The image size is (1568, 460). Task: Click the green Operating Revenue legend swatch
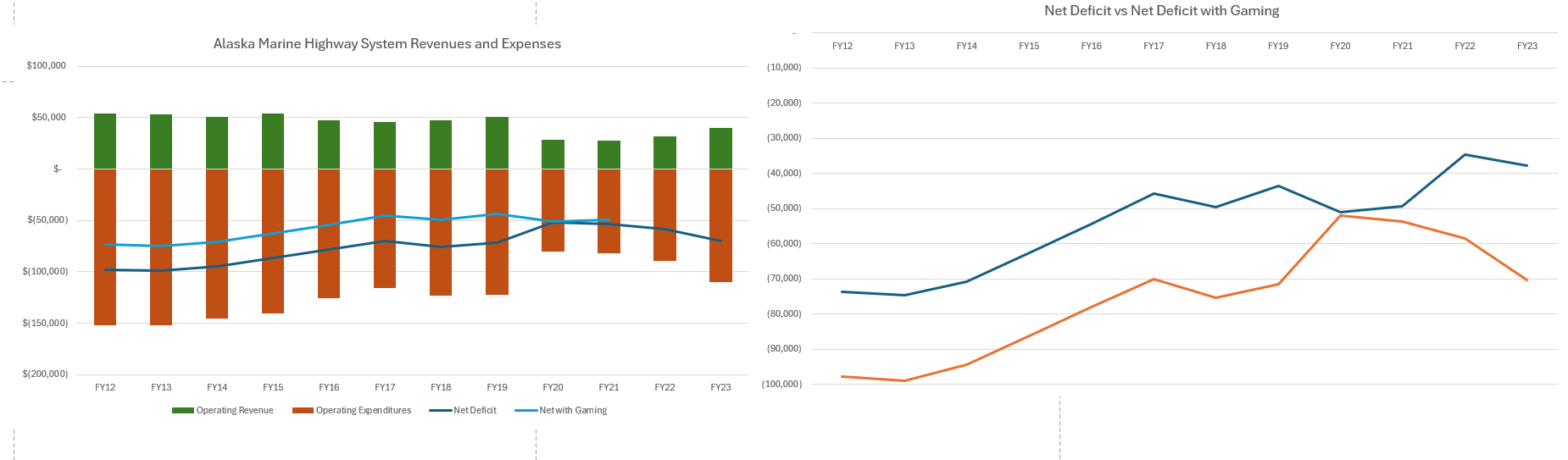182,411
